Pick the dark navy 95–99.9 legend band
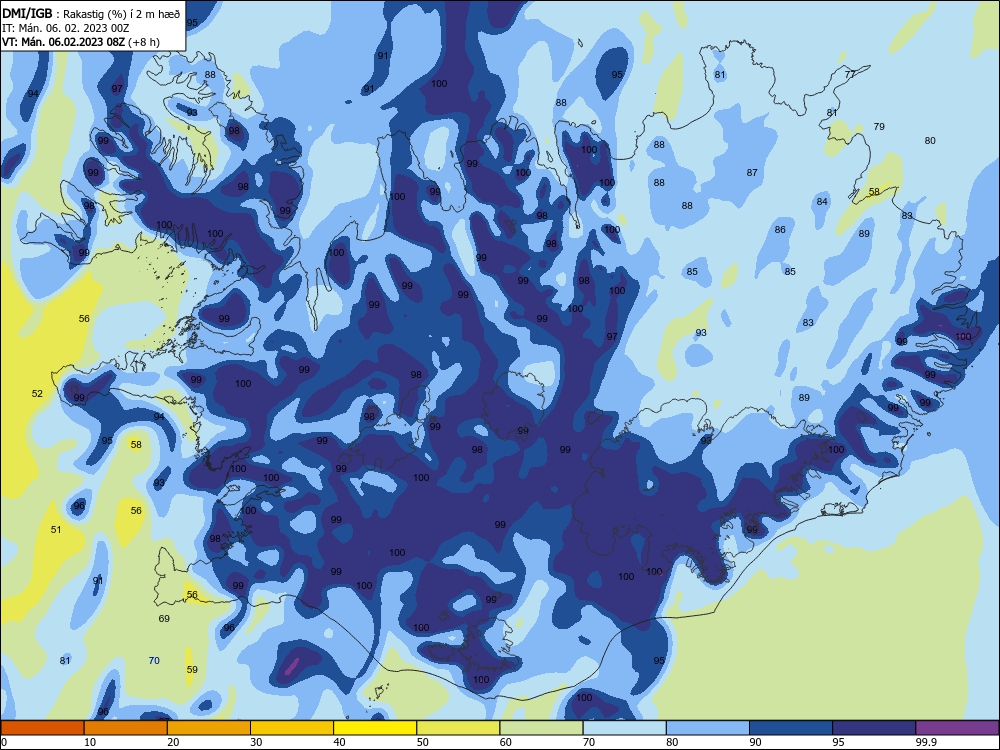The image size is (1000, 750). (874, 728)
